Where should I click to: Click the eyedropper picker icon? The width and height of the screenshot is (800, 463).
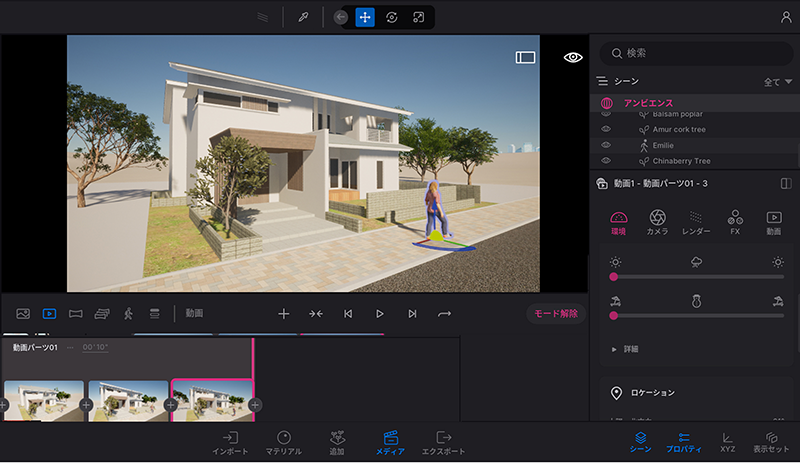[x=303, y=17]
